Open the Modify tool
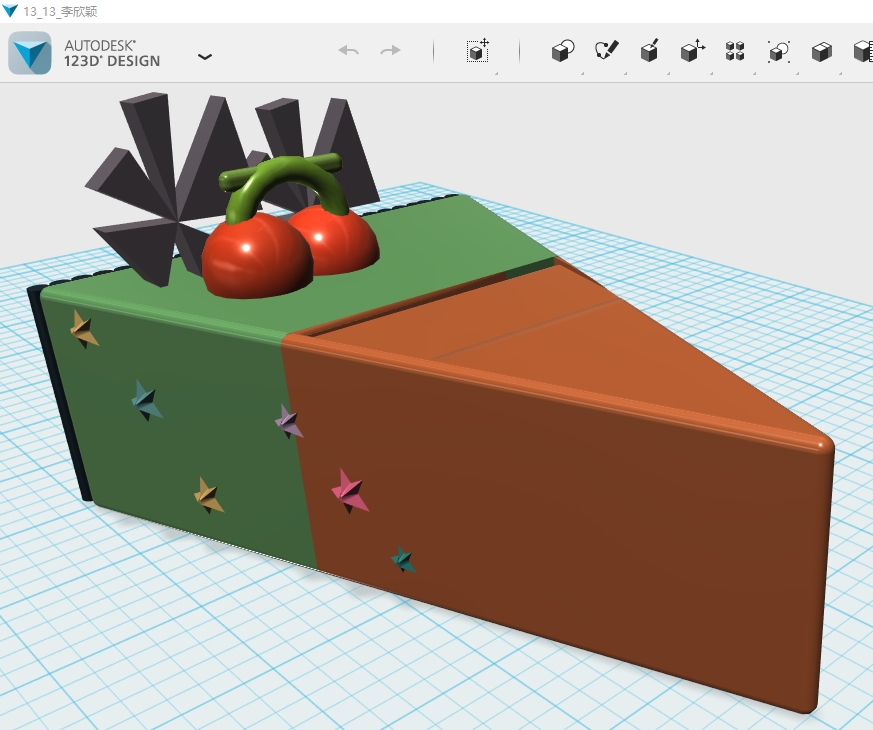Screen dimensions: 873x730 pyautogui.click(x=693, y=51)
